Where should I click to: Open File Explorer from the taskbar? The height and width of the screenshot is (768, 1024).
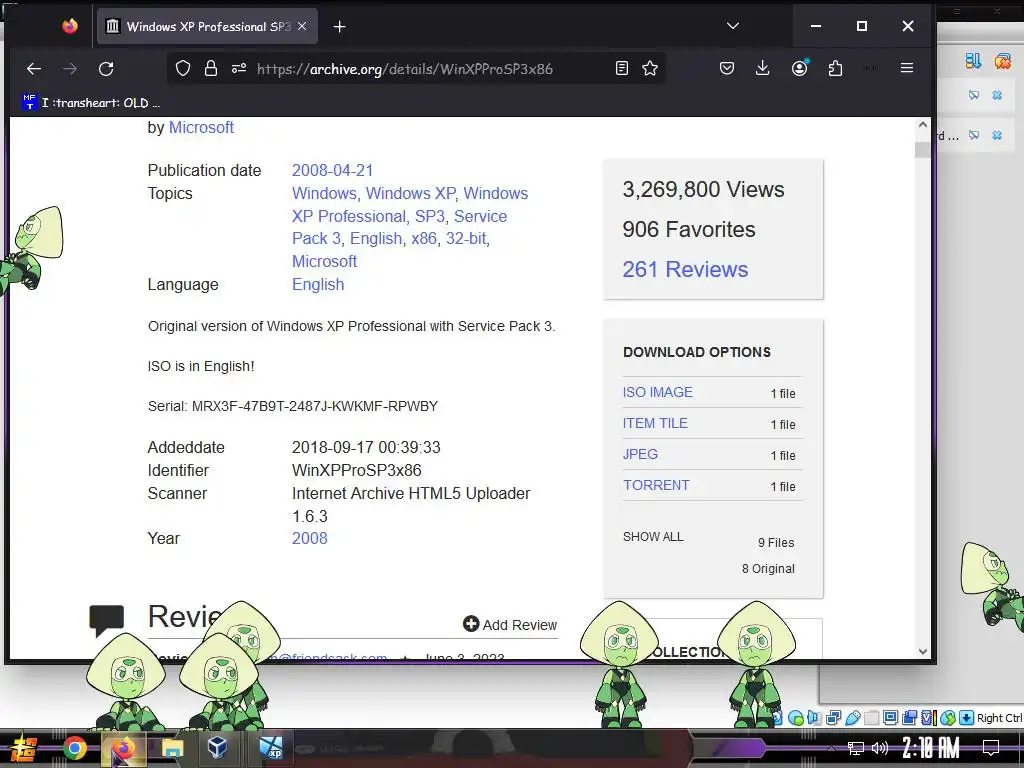[x=172, y=748]
